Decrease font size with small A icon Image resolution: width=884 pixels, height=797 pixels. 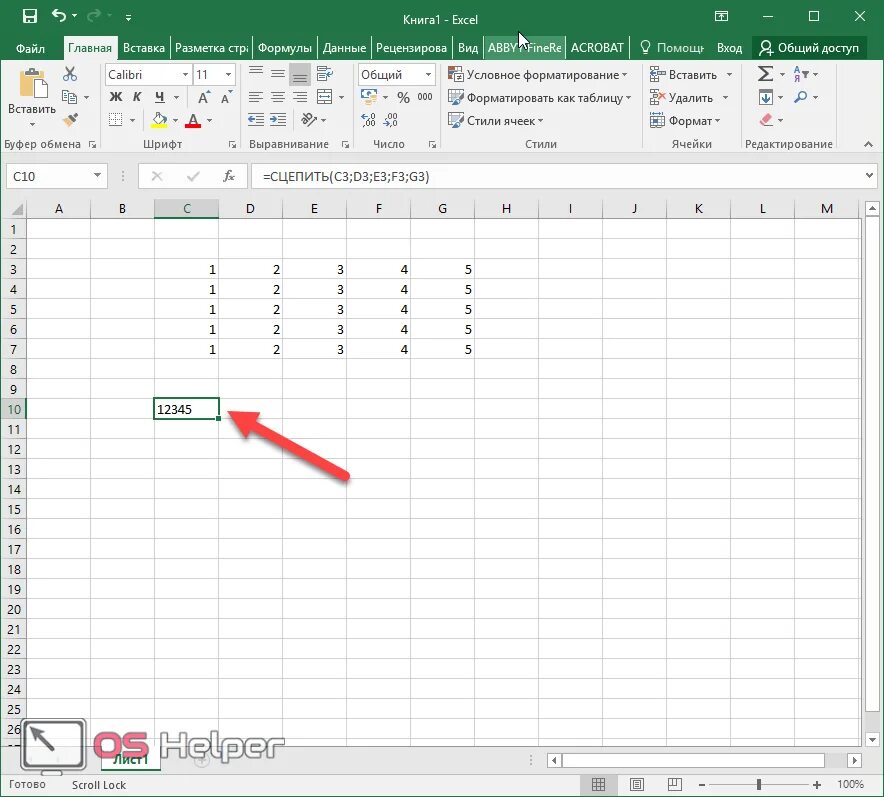(x=226, y=98)
